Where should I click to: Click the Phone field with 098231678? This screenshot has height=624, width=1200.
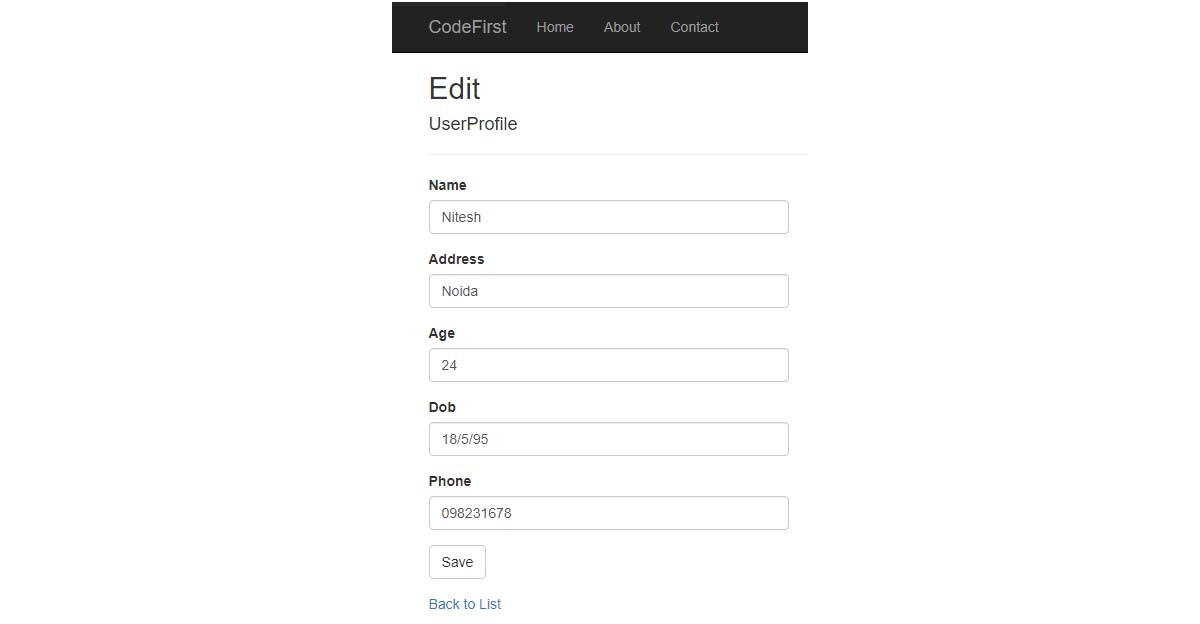[x=608, y=513]
